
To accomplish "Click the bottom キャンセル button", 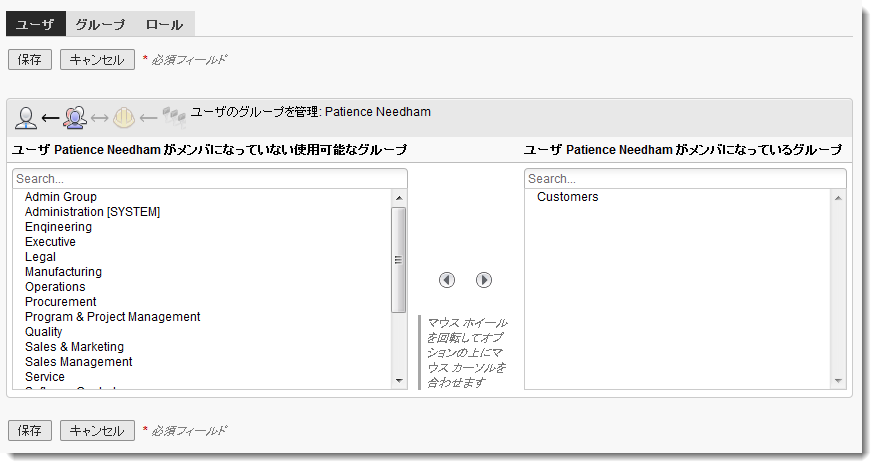I will [x=97, y=431].
